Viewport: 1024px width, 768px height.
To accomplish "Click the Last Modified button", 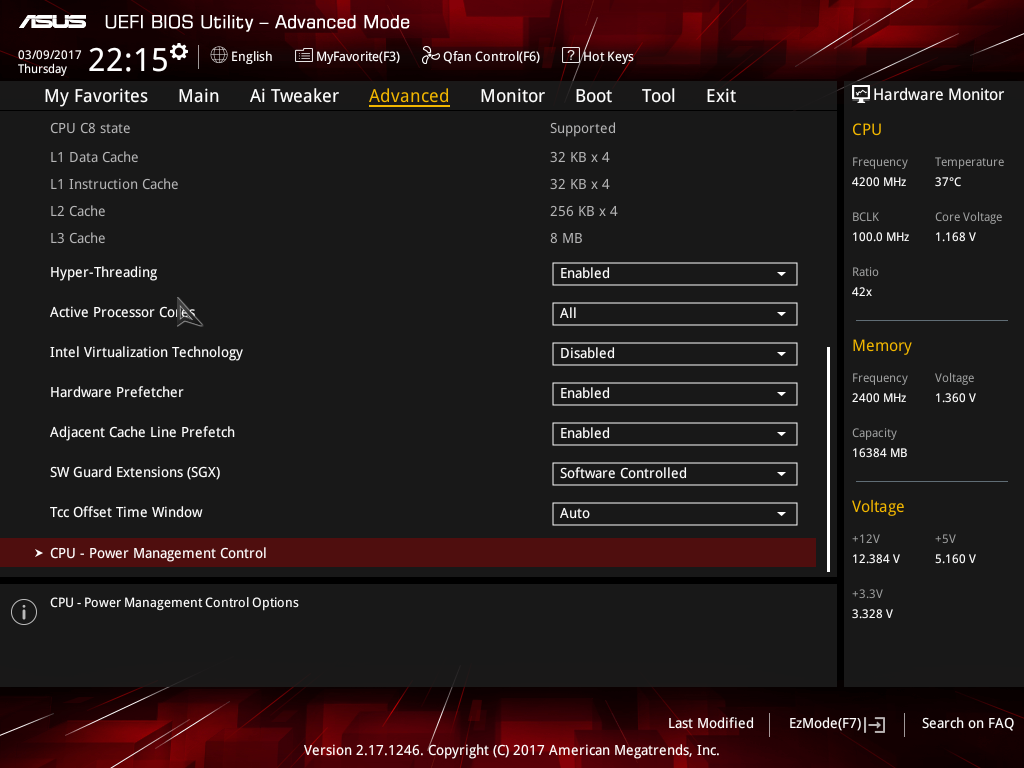I will coord(711,723).
